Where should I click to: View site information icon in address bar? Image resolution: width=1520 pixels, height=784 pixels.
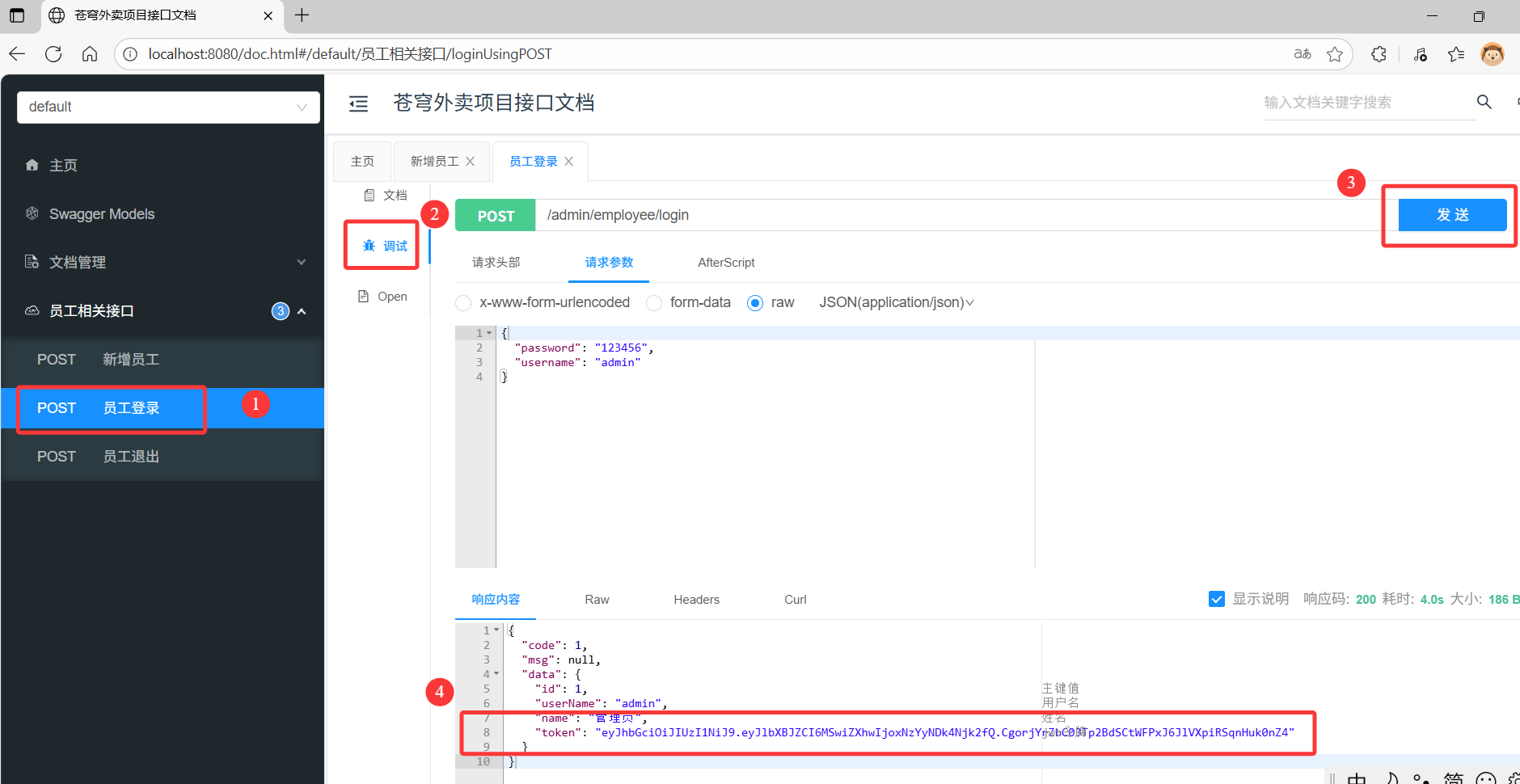(x=130, y=54)
